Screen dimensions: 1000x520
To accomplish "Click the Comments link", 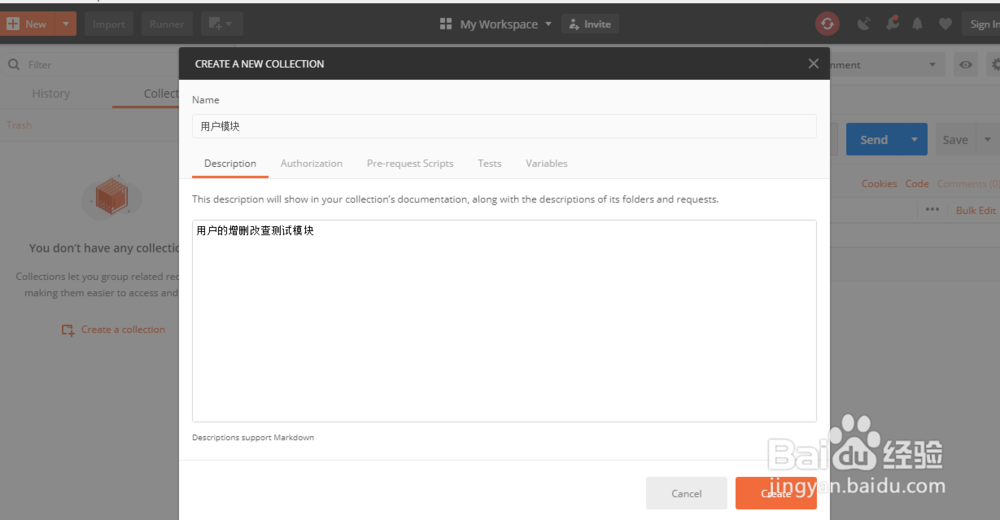I will tap(967, 184).
